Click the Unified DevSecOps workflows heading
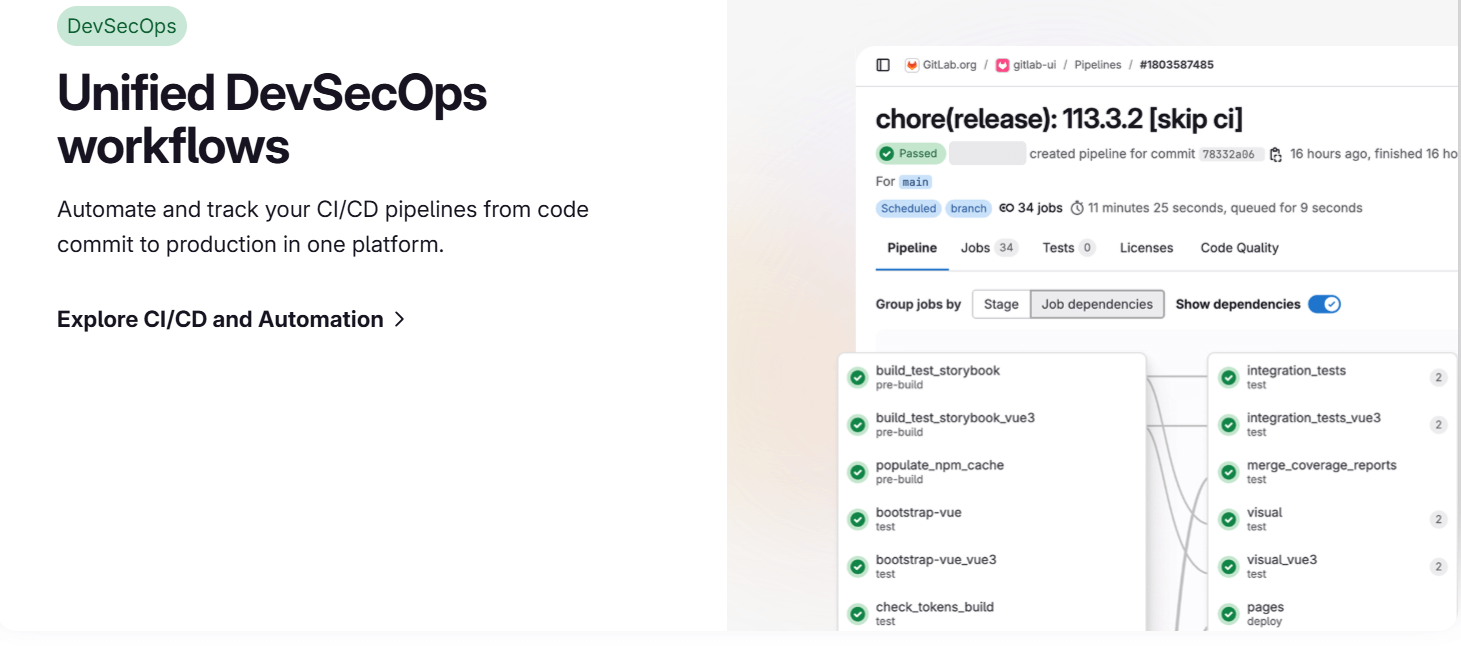1461x646 pixels. click(x=272, y=119)
